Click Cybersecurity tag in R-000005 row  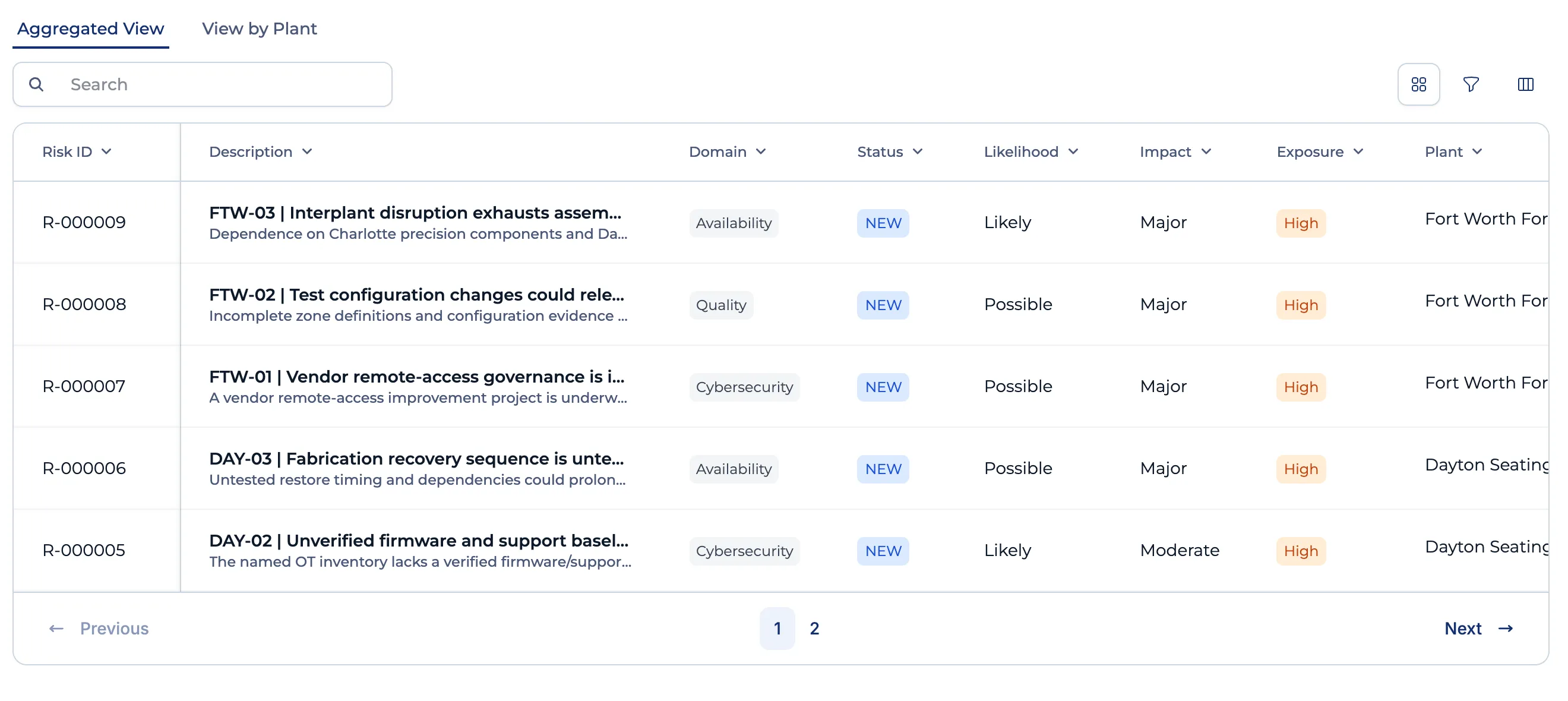click(744, 551)
